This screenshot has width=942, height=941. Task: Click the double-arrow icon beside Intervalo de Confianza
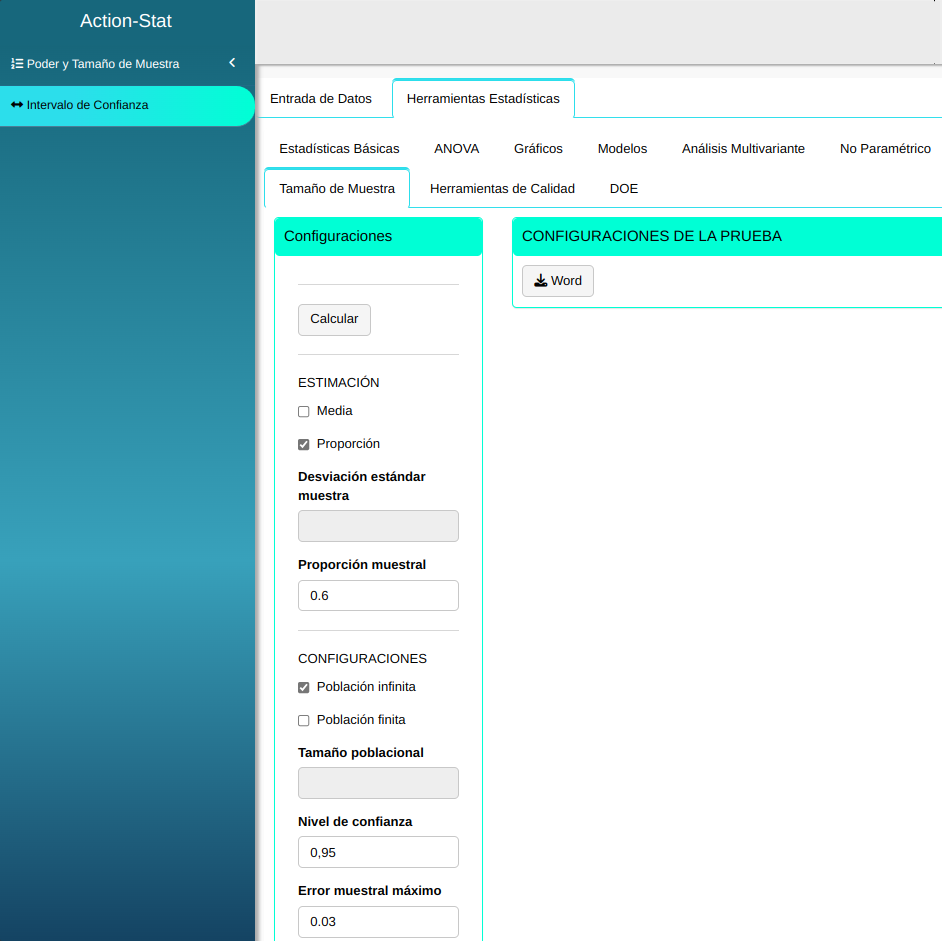pos(17,105)
